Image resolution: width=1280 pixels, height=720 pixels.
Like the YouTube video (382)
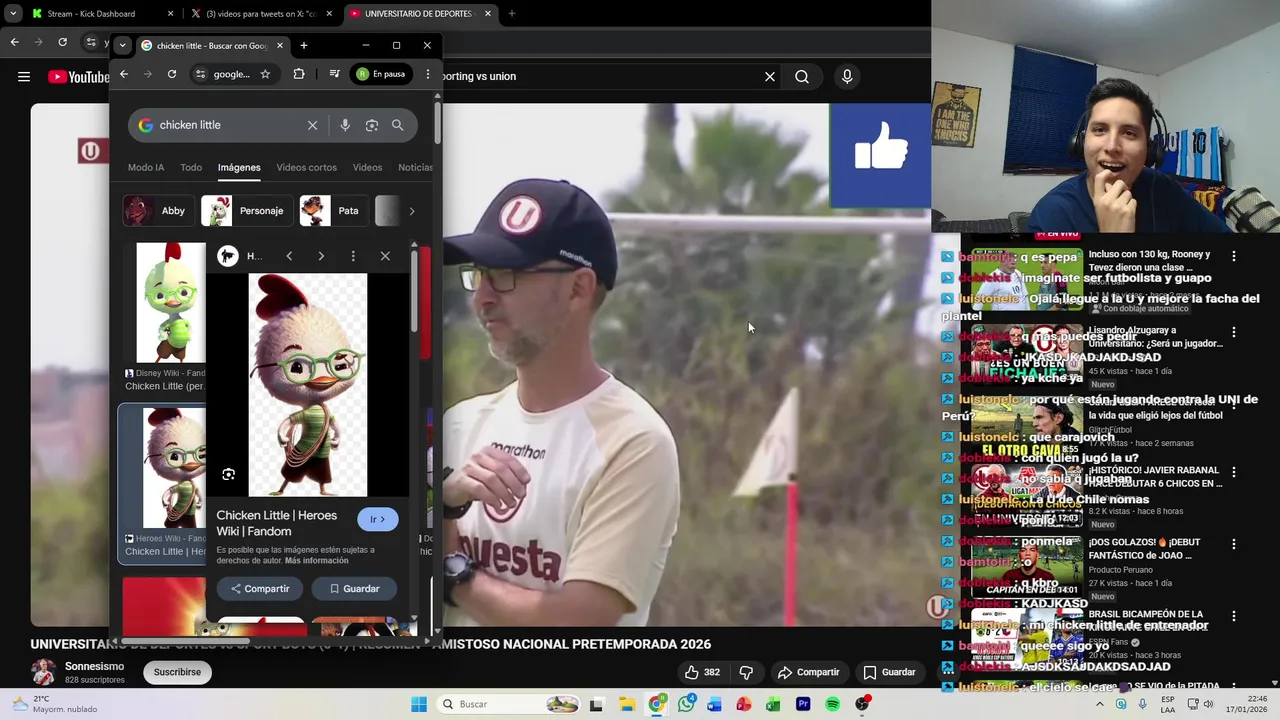point(702,672)
